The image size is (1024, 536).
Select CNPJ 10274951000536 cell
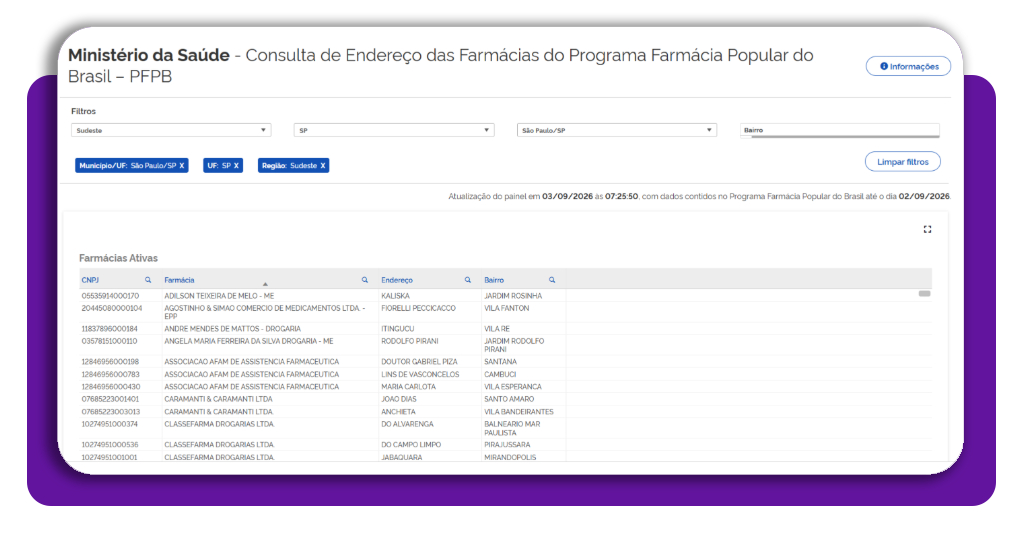pyautogui.click(x=110, y=445)
